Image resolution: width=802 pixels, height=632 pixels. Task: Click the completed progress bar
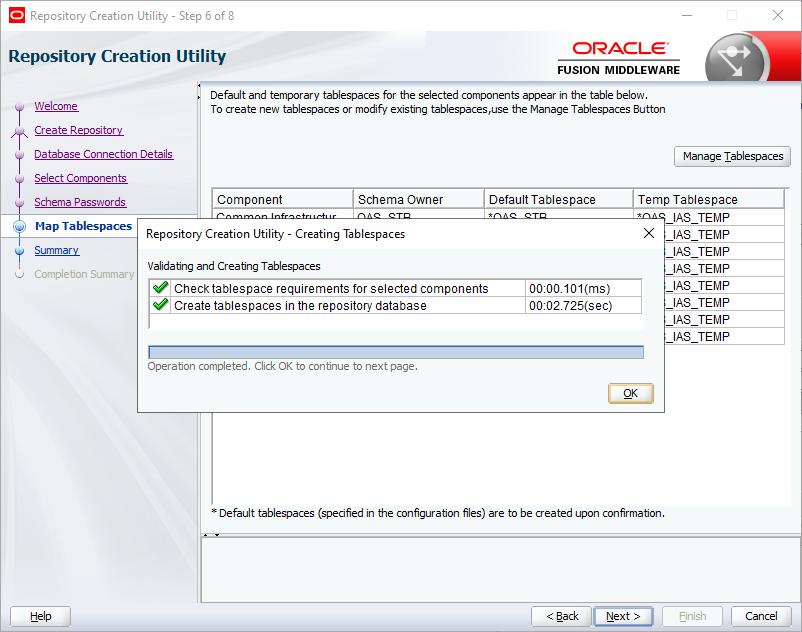[396, 352]
